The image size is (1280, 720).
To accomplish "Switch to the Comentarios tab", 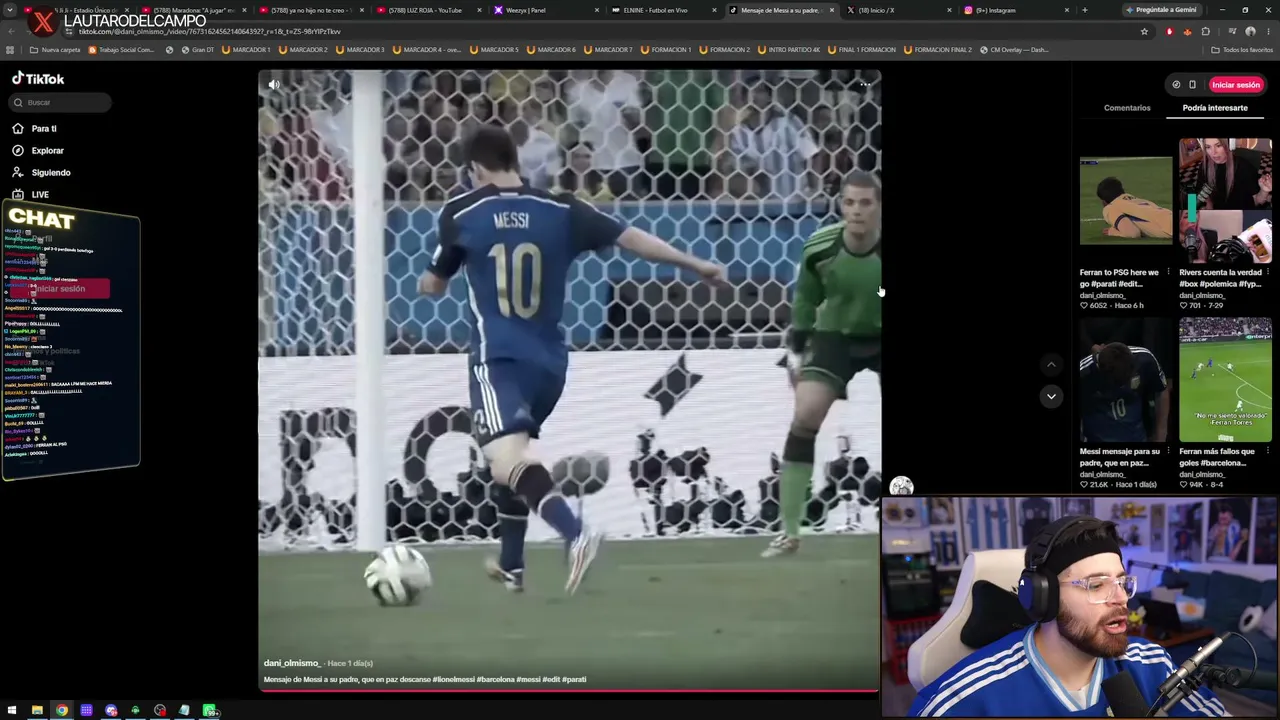I will pos(1127,108).
